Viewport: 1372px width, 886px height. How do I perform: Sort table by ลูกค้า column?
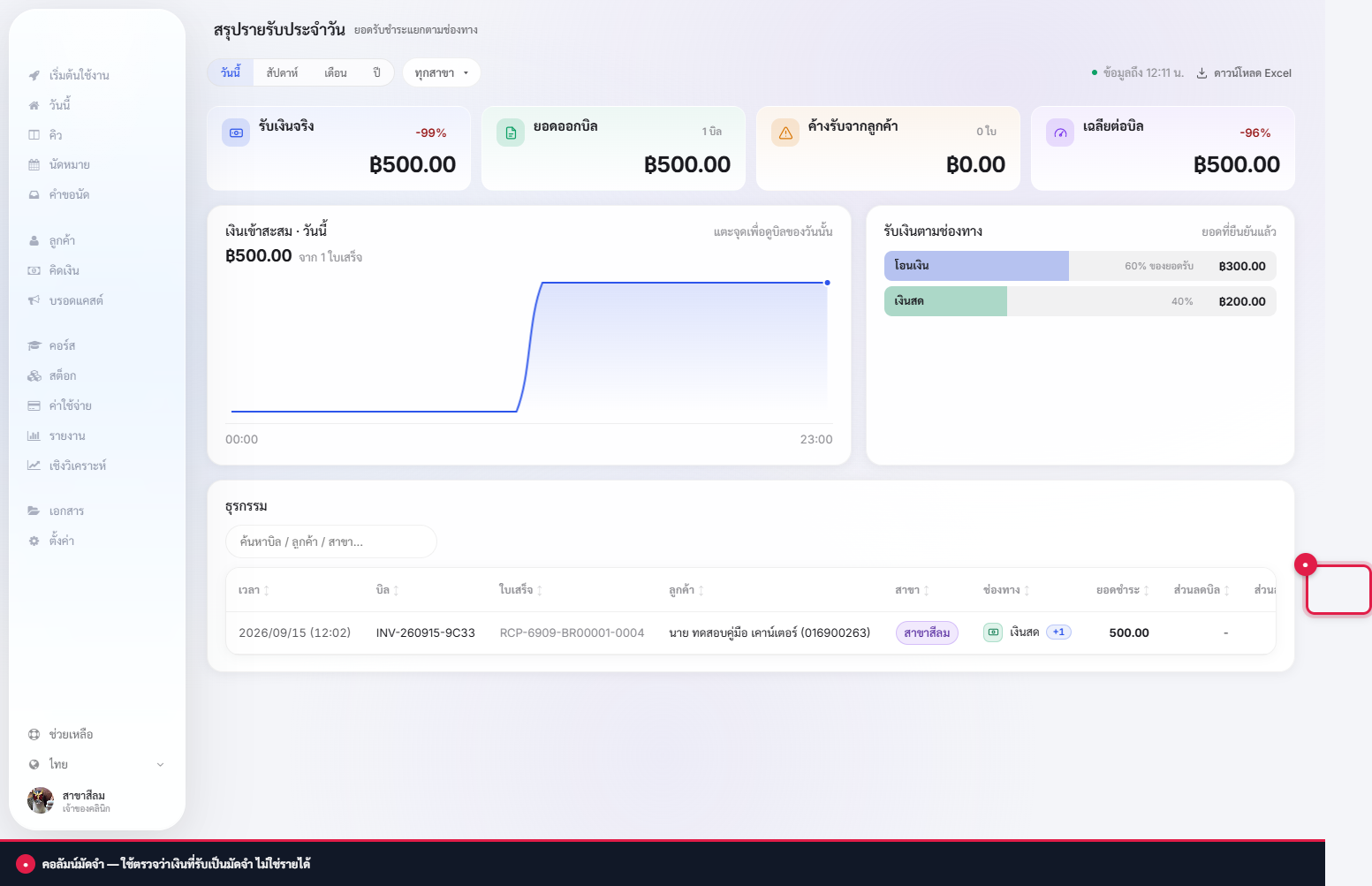point(686,590)
